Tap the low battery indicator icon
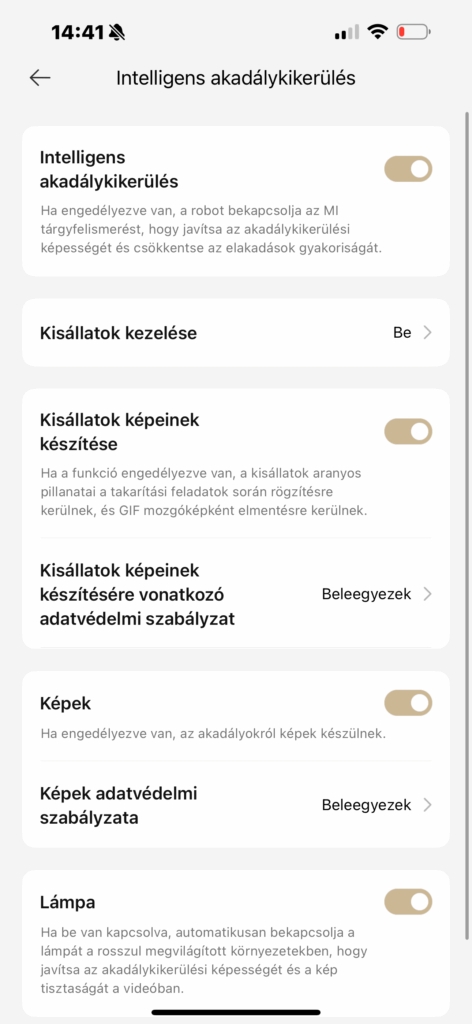The width and height of the screenshot is (472, 1024). [413, 31]
